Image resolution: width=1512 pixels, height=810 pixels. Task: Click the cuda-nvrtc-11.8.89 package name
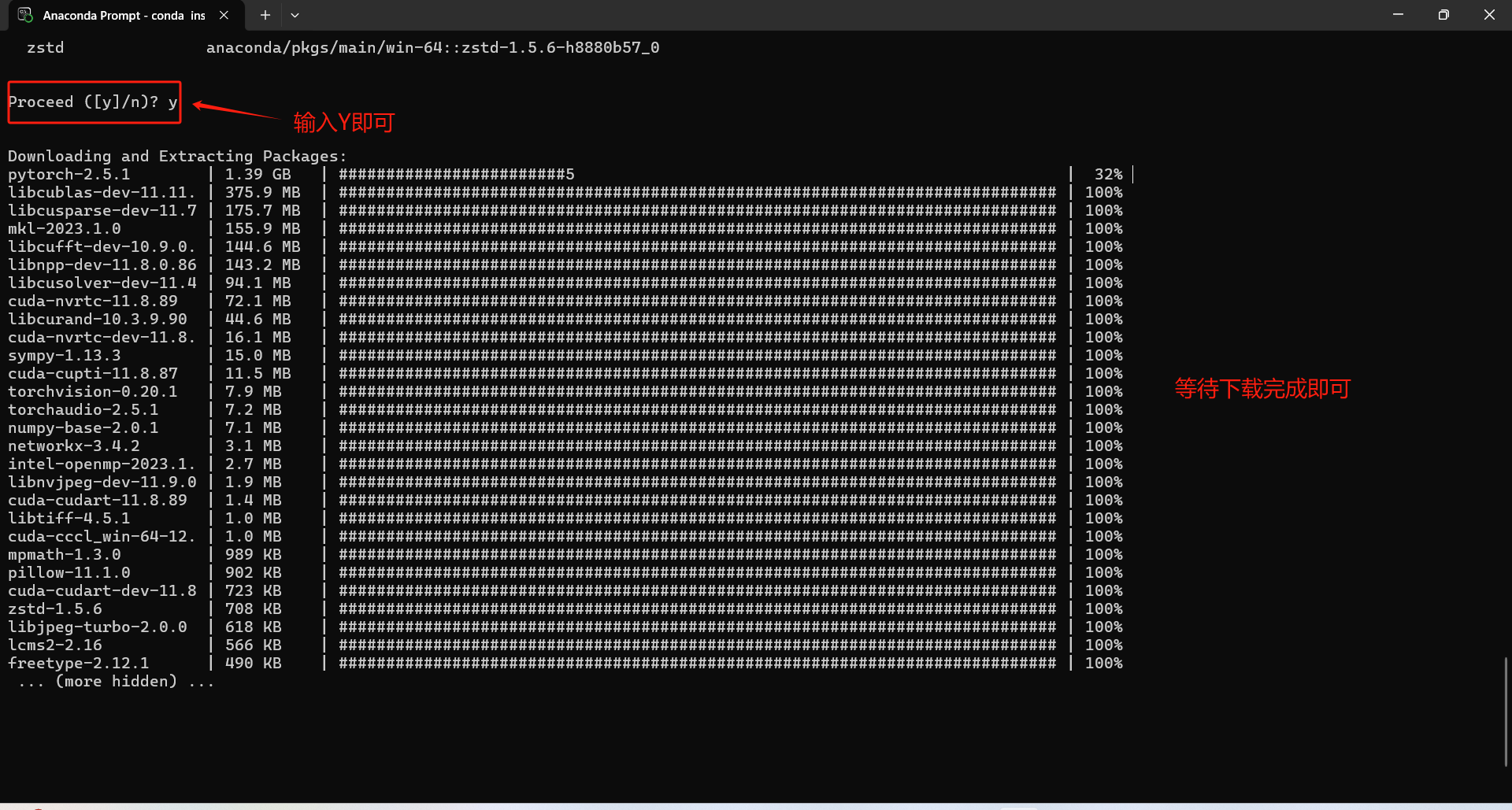pyautogui.click(x=93, y=301)
